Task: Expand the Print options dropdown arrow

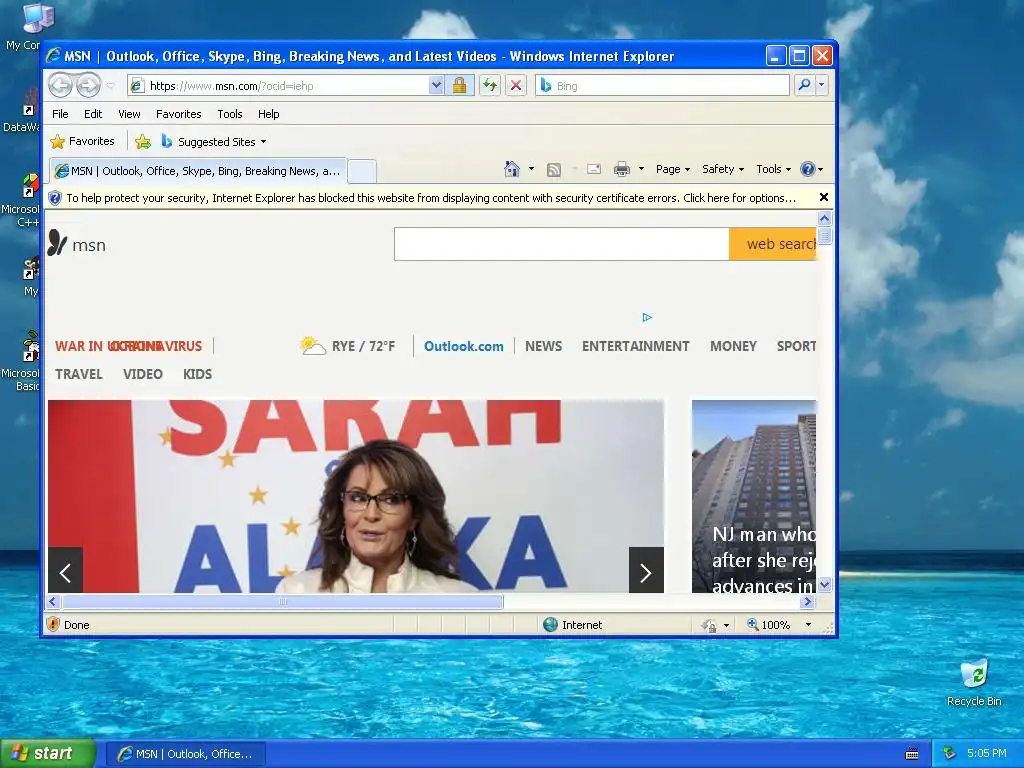Action: click(x=641, y=169)
